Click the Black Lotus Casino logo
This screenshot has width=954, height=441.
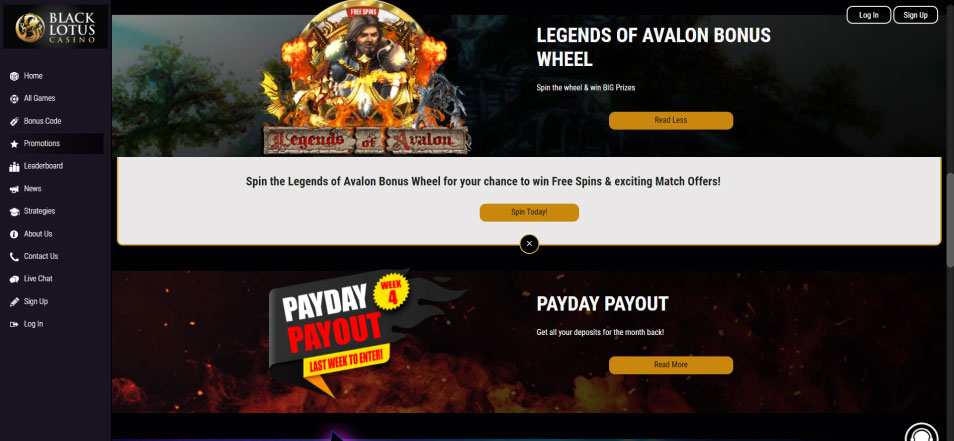coord(55,27)
